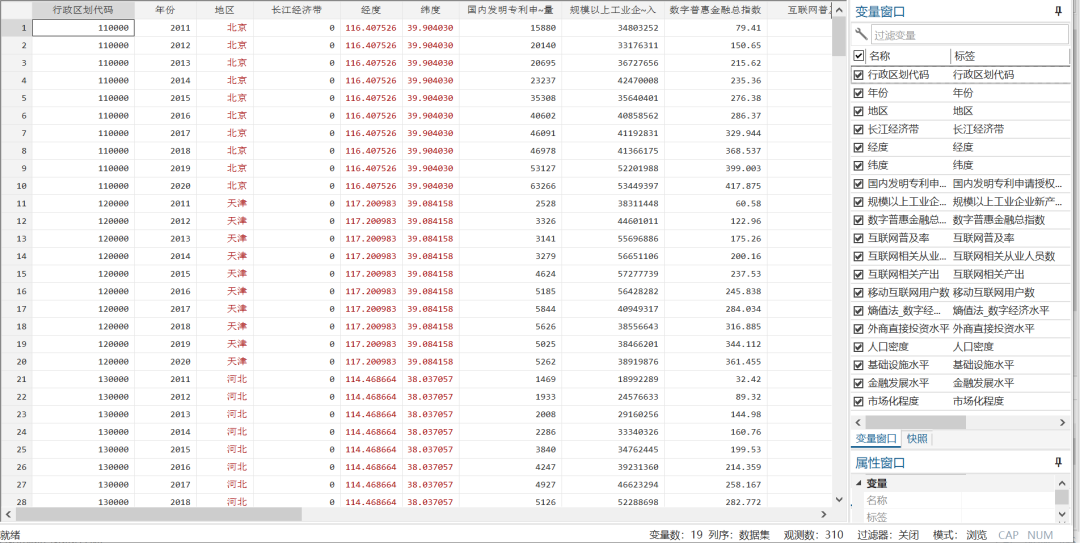1080x543 pixels.
Task: Click the 数字普惠金融总指数 cell 417.875
Action: click(x=716, y=186)
